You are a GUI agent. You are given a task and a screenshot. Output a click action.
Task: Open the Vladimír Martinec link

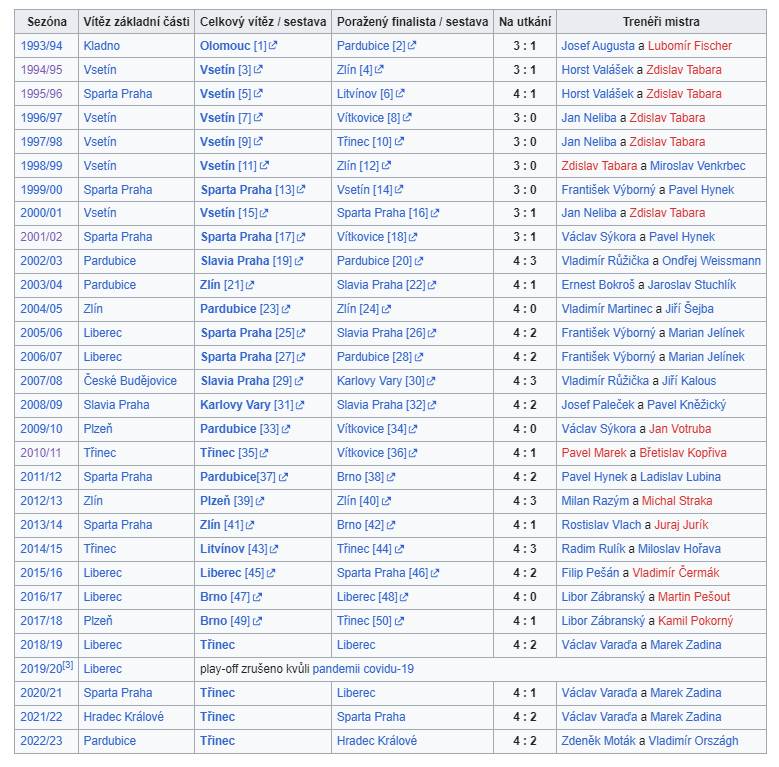[x=608, y=309]
